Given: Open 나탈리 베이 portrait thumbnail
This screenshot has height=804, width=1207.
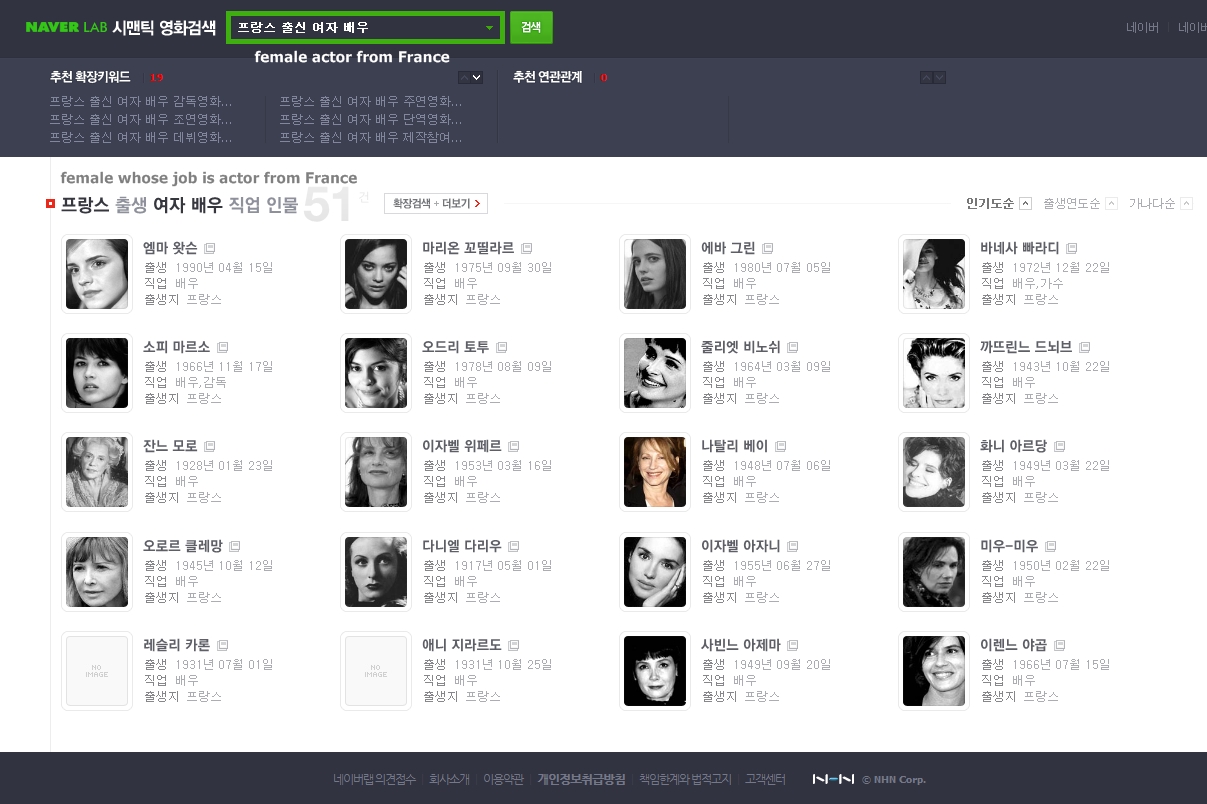Looking at the screenshot, I should point(655,472).
